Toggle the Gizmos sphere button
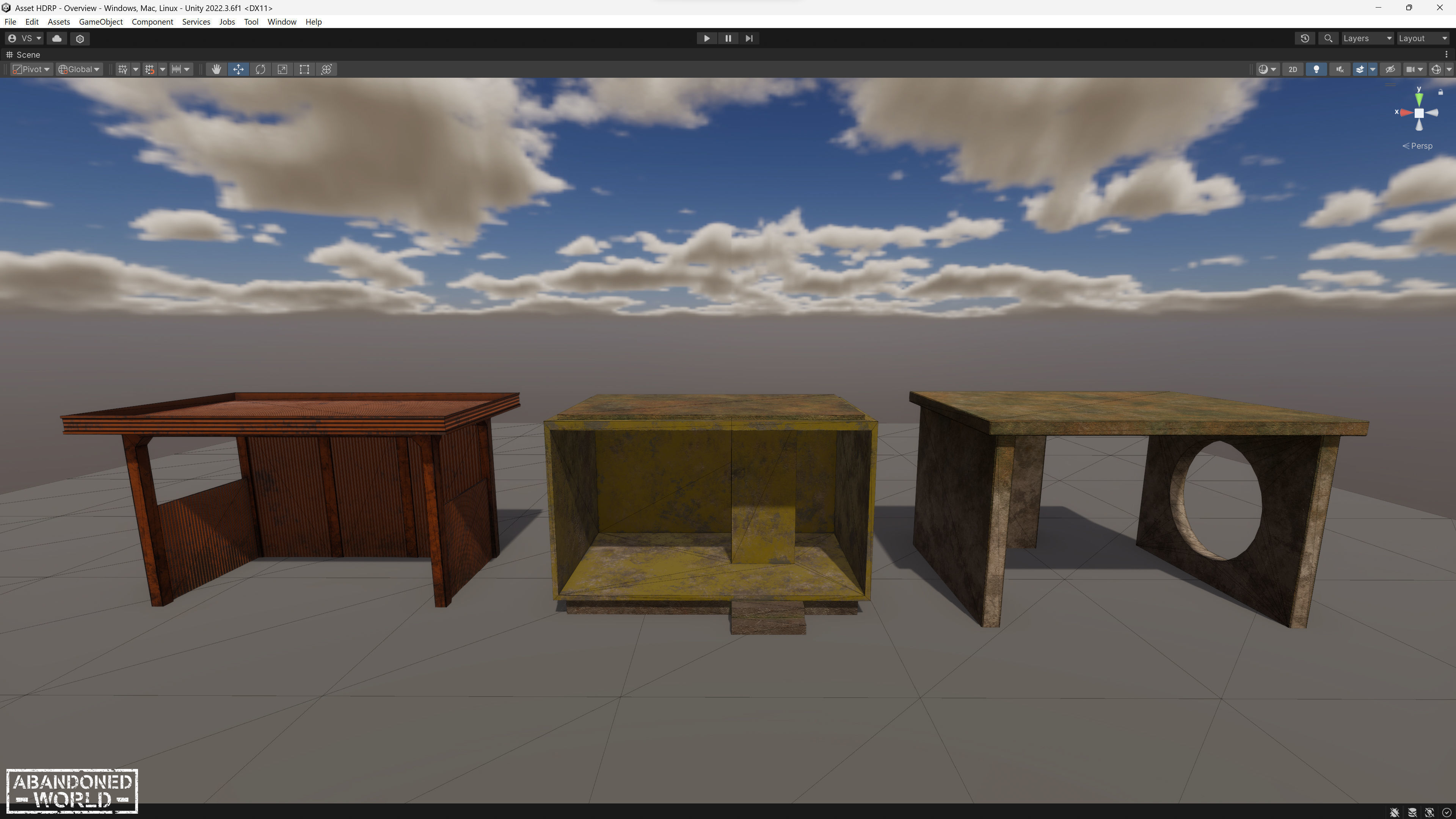Image resolution: width=1456 pixels, height=819 pixels. pos(1436,69)
